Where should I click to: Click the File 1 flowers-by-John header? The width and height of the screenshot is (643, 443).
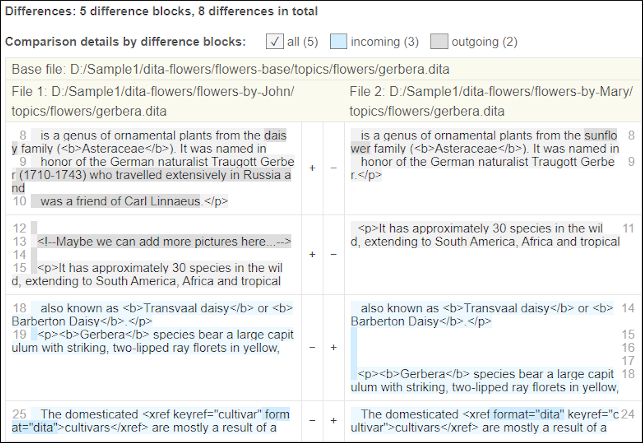tap(152, 100)
